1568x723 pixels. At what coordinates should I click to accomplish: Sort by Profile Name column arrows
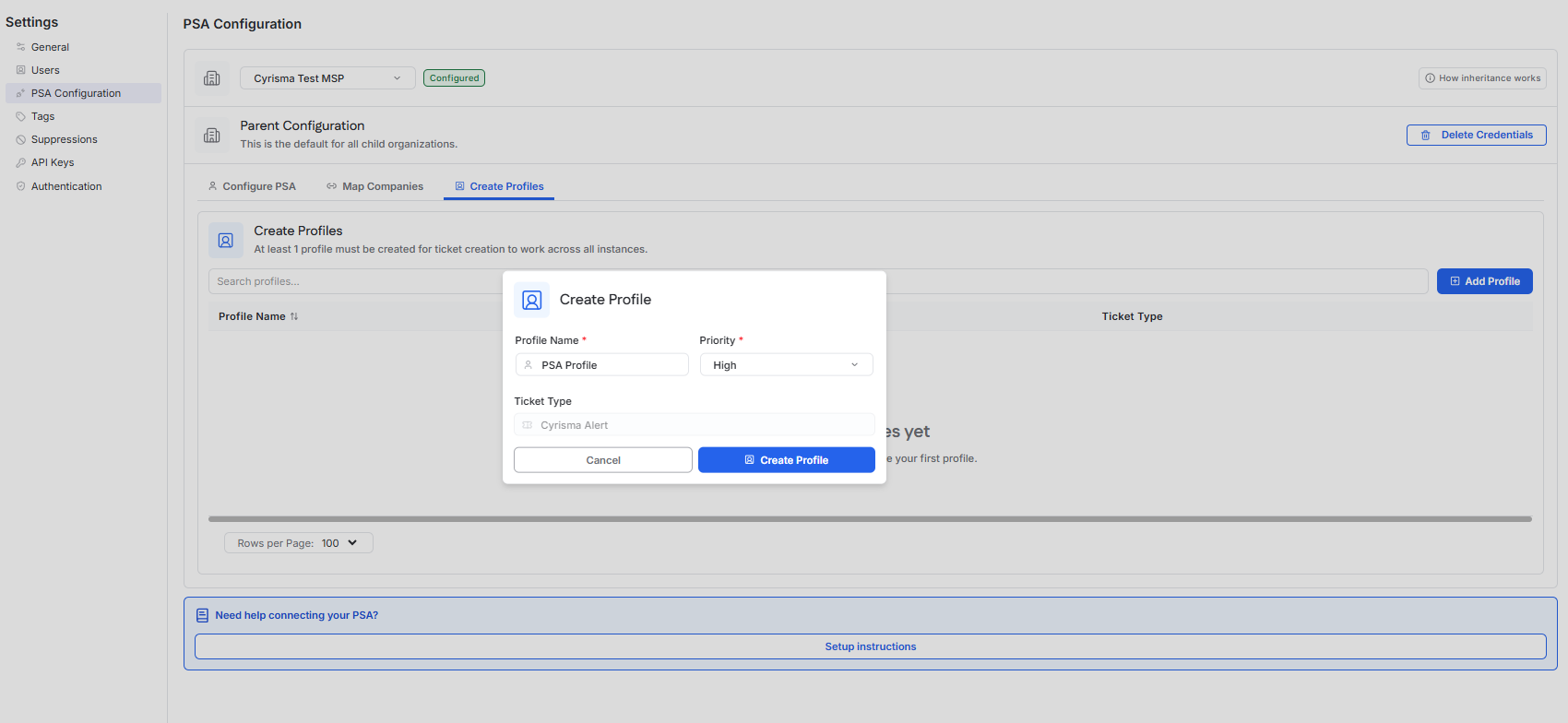click(x=294, y=316)
